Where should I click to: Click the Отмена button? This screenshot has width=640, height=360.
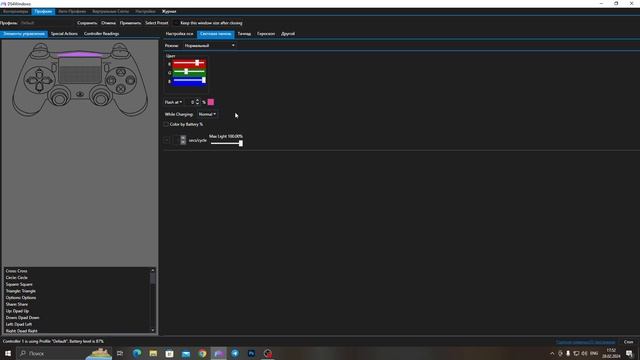[108, 23]
